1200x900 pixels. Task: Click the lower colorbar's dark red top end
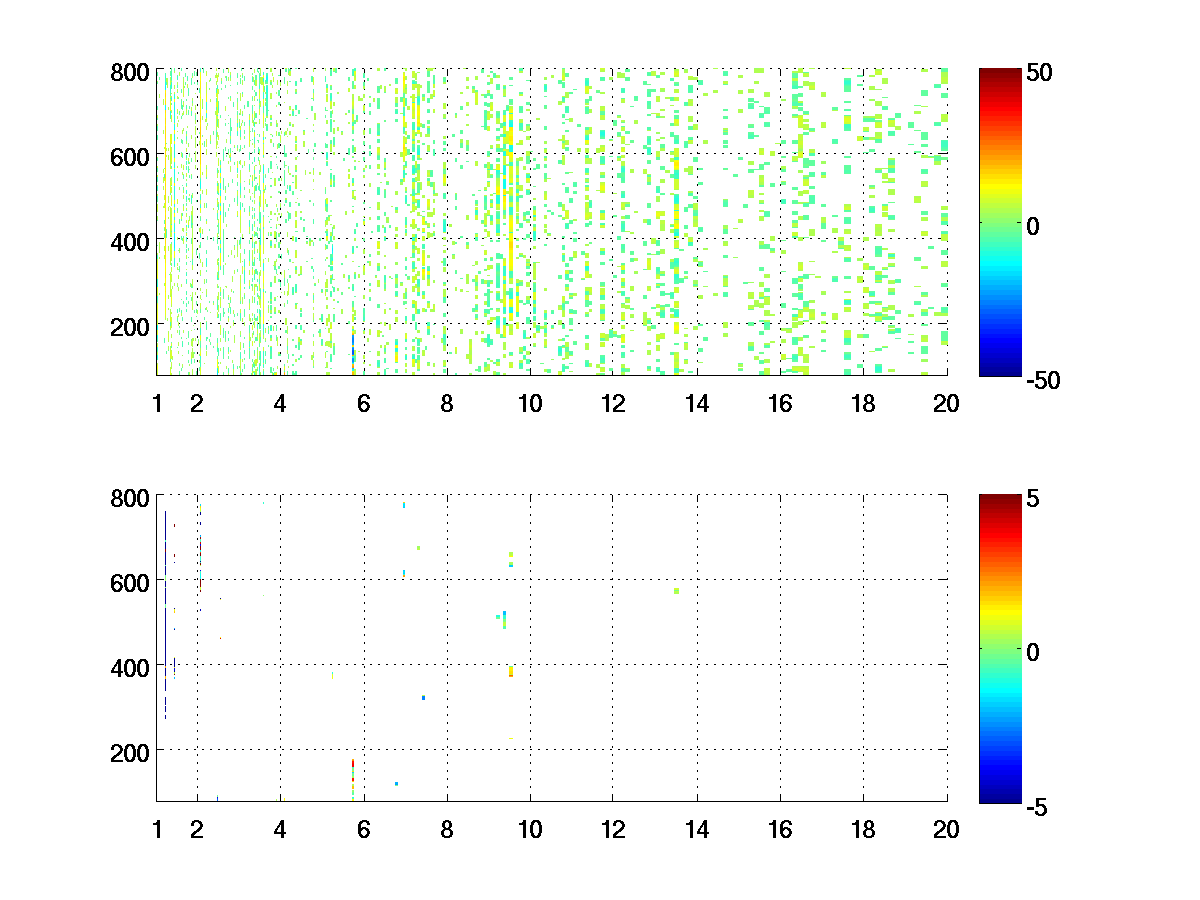pyautogui.click(x=1000, y=499)
